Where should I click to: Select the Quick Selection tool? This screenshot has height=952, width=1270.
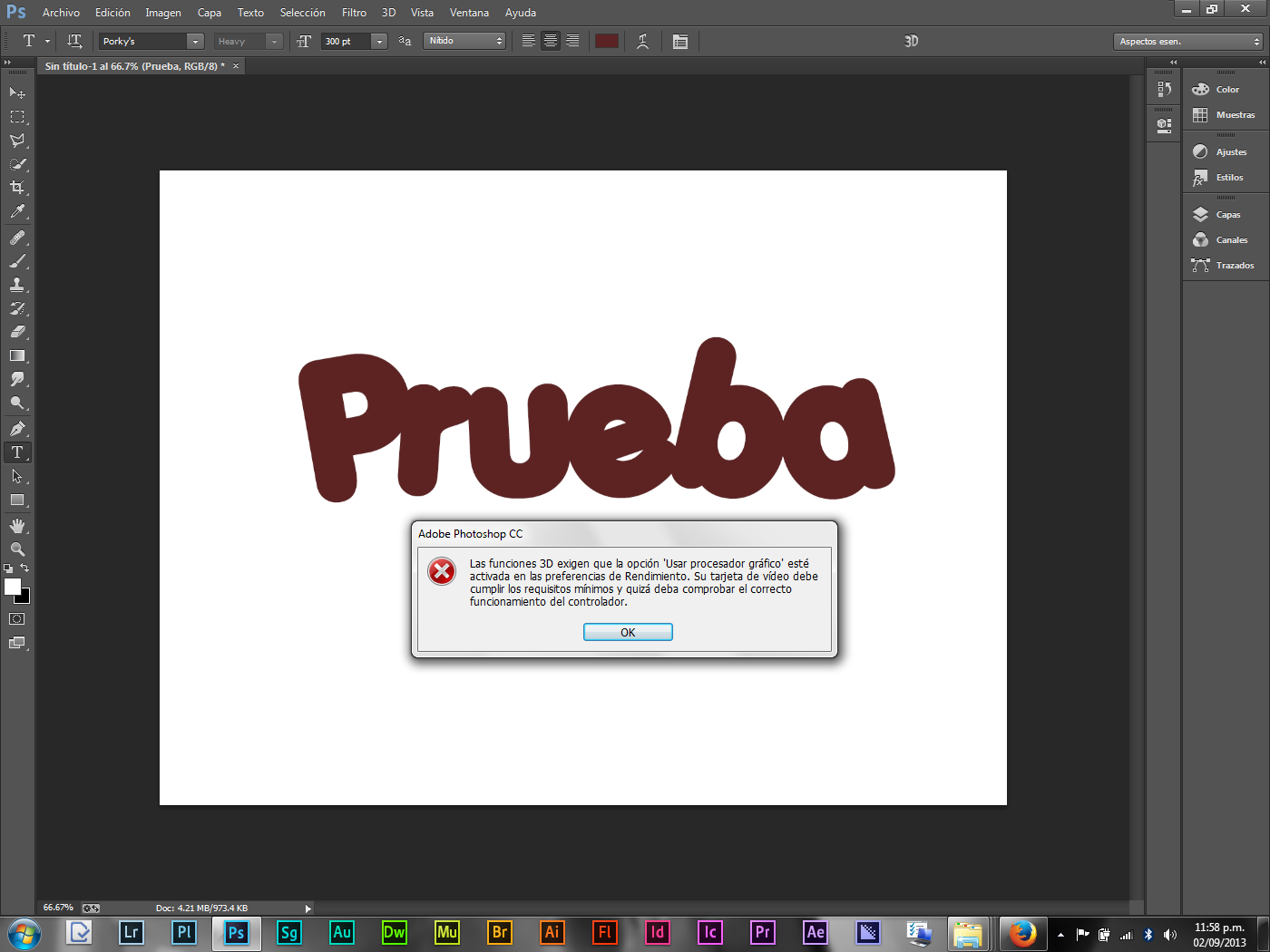pyautogui.click(x=17, y=164)
